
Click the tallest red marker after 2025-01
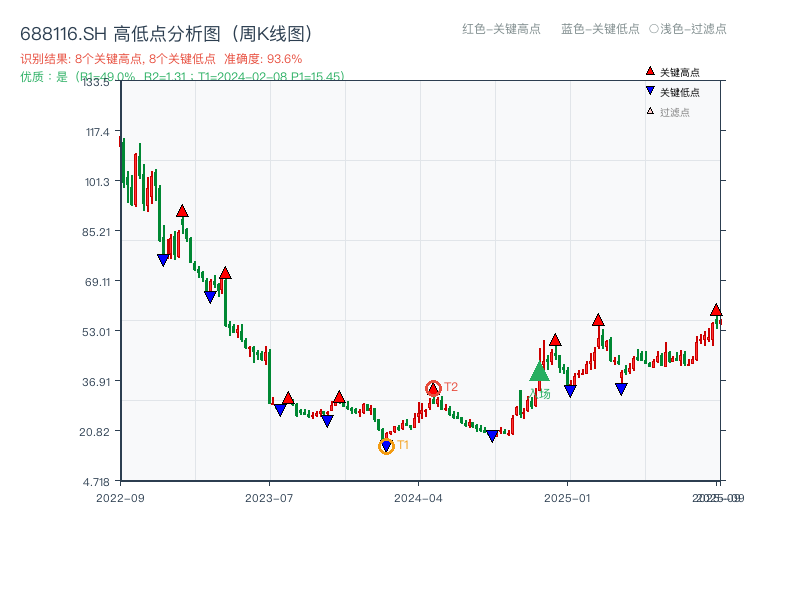pyautogui.click(x=598, y=321)
